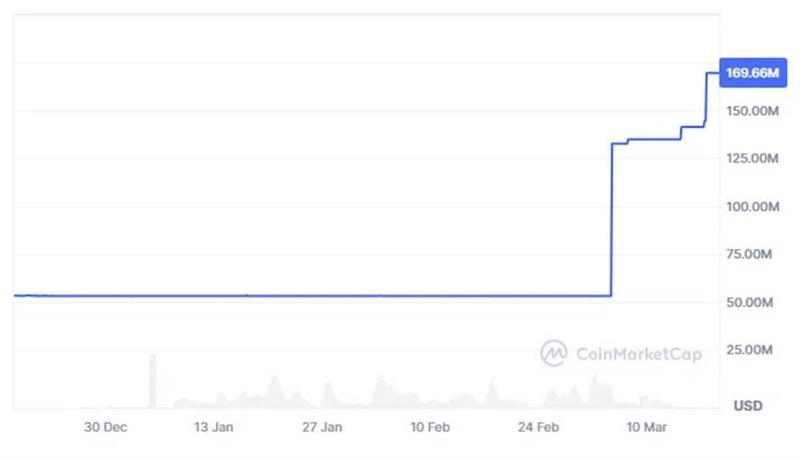Select the 10 Feb date marker
The image size is (800, 458).
click(x=430, y=427)
